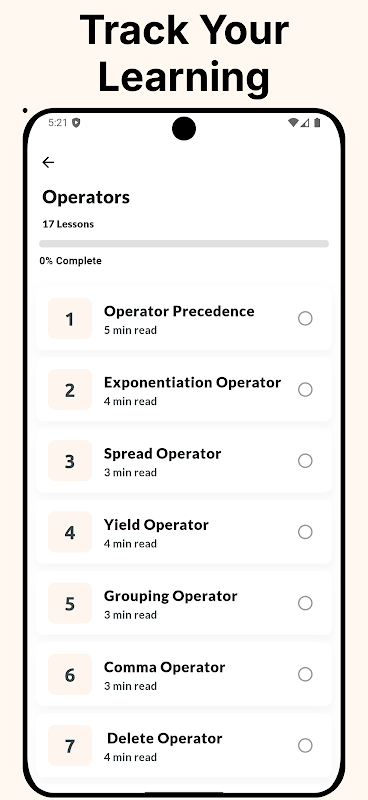This screenshot has height=800, width=368.
Task: Tap the shield icon beside the time
Action: click(x=76, y=122)
